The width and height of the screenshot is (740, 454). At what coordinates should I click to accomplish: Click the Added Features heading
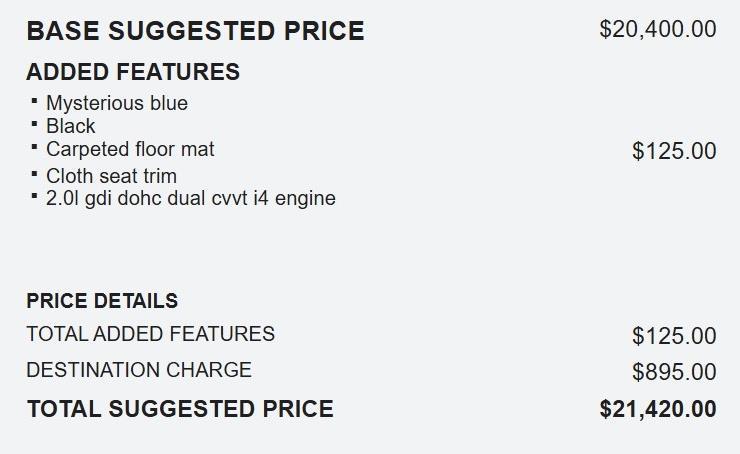click(133, 72)
